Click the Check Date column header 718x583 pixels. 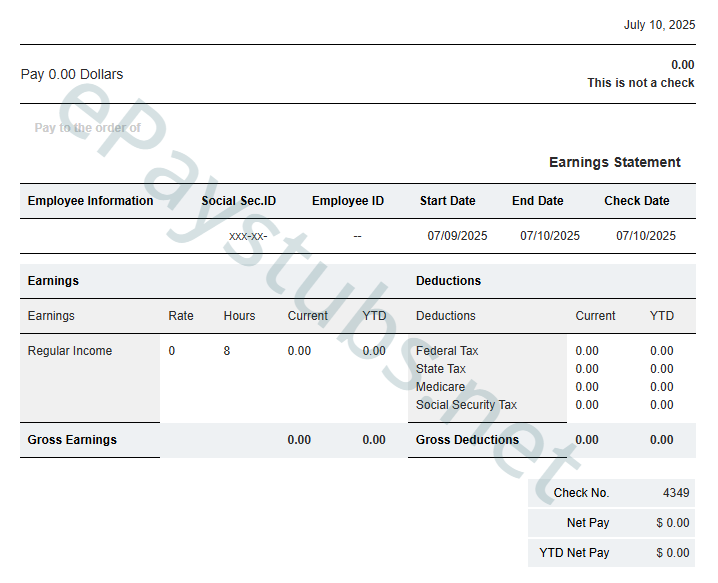tap(636, 201)
